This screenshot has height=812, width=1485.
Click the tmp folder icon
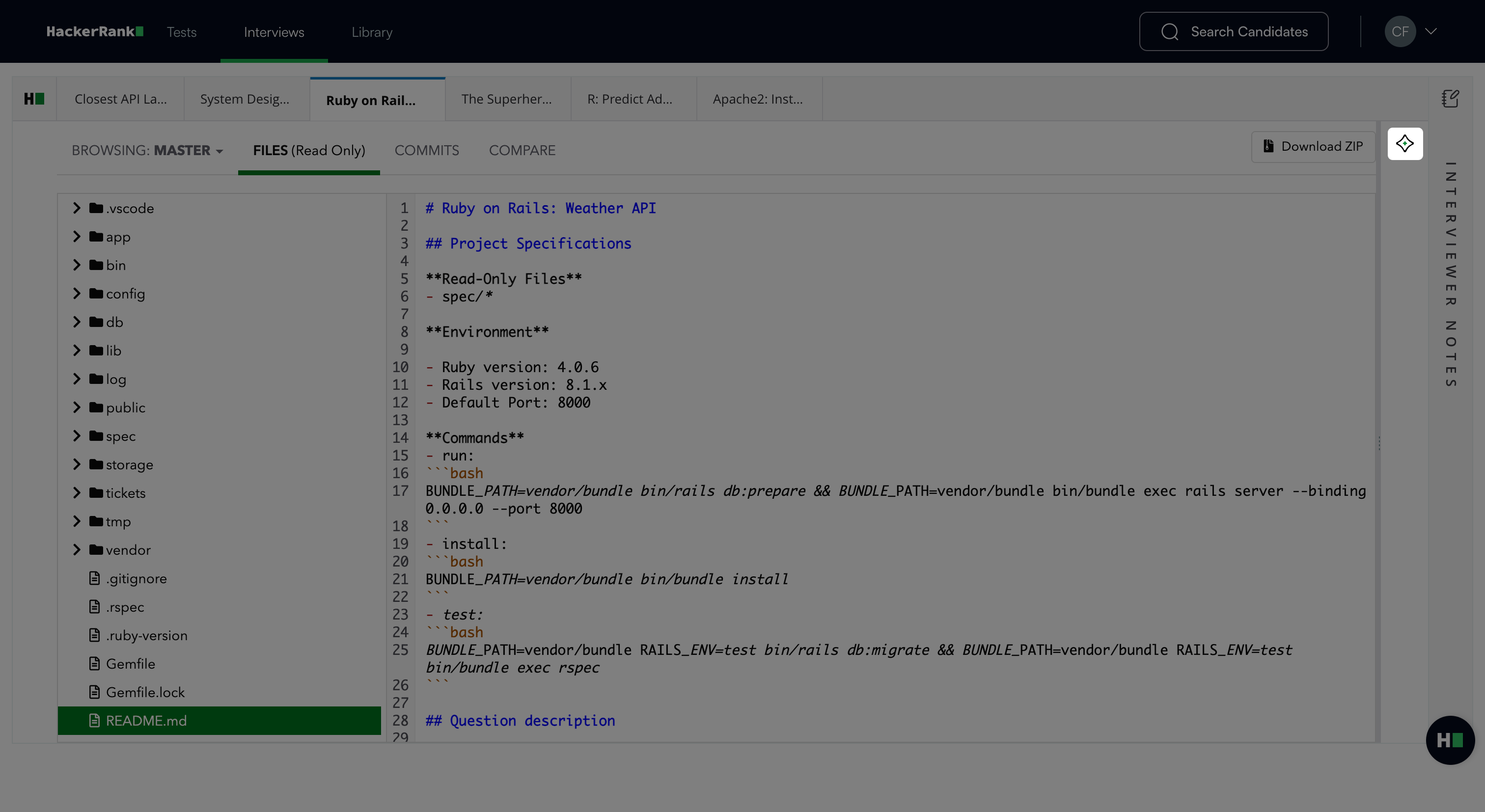[x=96, y=521]
